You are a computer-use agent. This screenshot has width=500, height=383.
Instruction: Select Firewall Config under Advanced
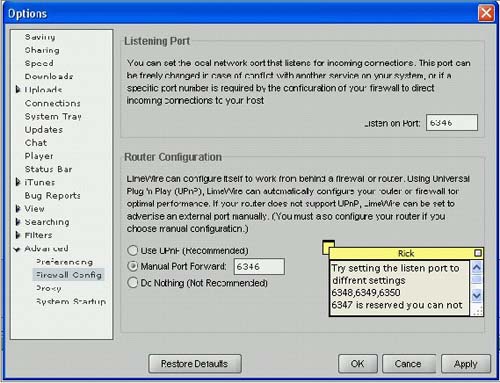(x=68, y=275)
